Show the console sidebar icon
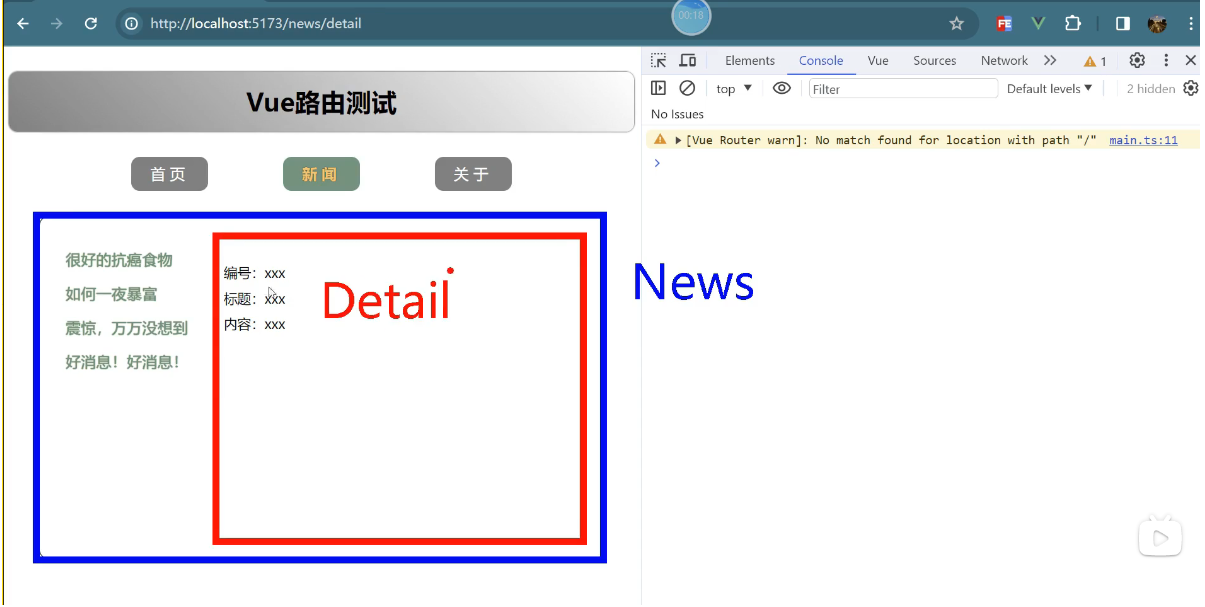The height and width of the screenshot is (607, 1205). tap(659, 88)
